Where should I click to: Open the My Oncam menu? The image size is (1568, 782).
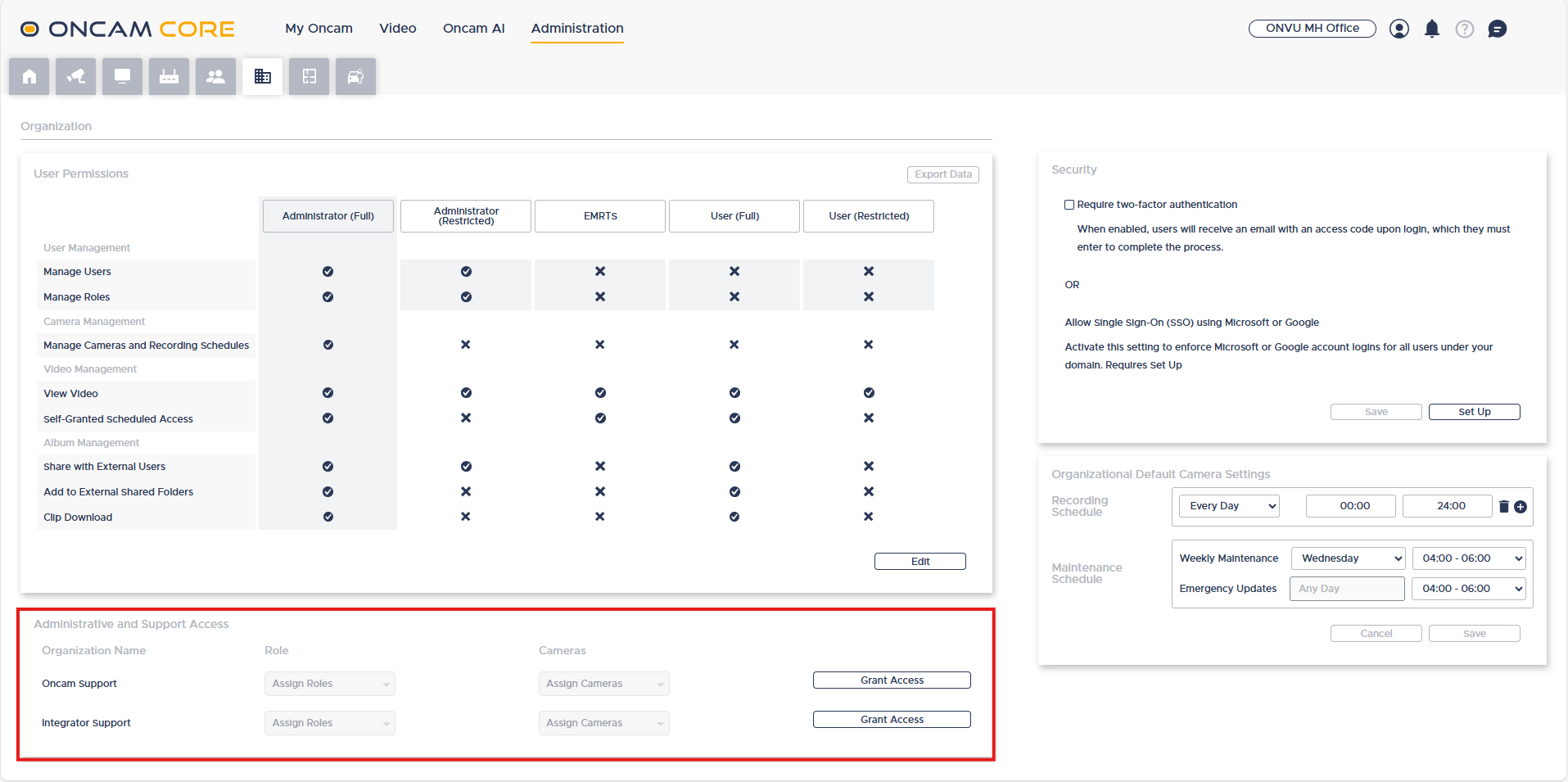tap(319, 29)
